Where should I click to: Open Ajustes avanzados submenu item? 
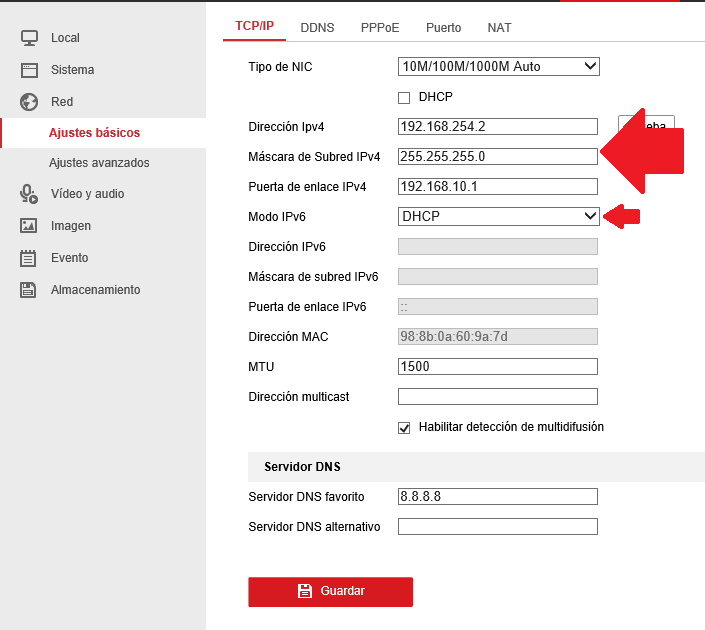[x=99, y=163]
